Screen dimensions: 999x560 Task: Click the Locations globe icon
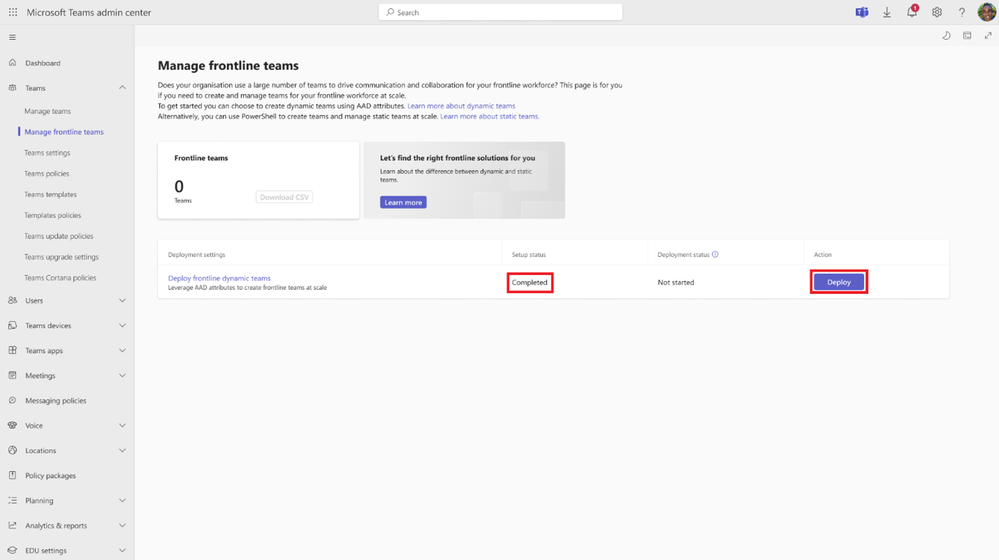12,450
